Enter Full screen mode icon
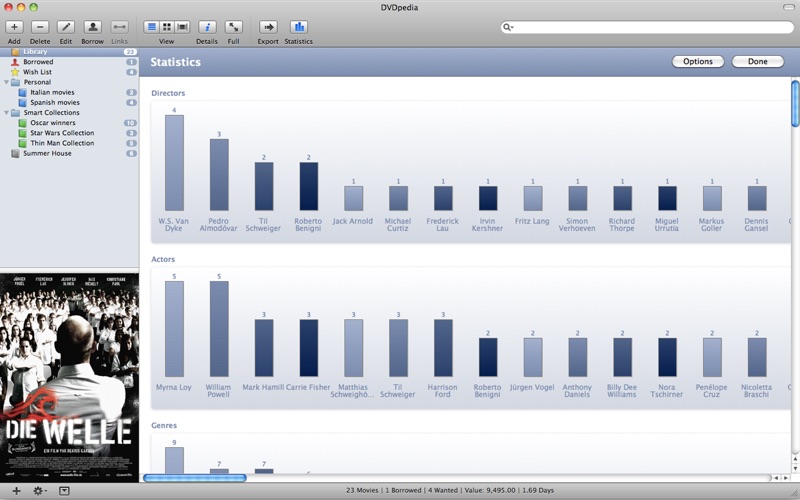 [233, 27]
